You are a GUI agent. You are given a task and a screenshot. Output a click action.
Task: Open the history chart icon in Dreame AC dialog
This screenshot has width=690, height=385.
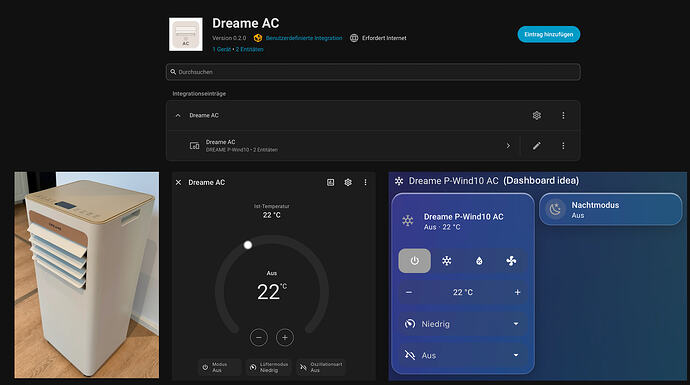tap(330, 182)
